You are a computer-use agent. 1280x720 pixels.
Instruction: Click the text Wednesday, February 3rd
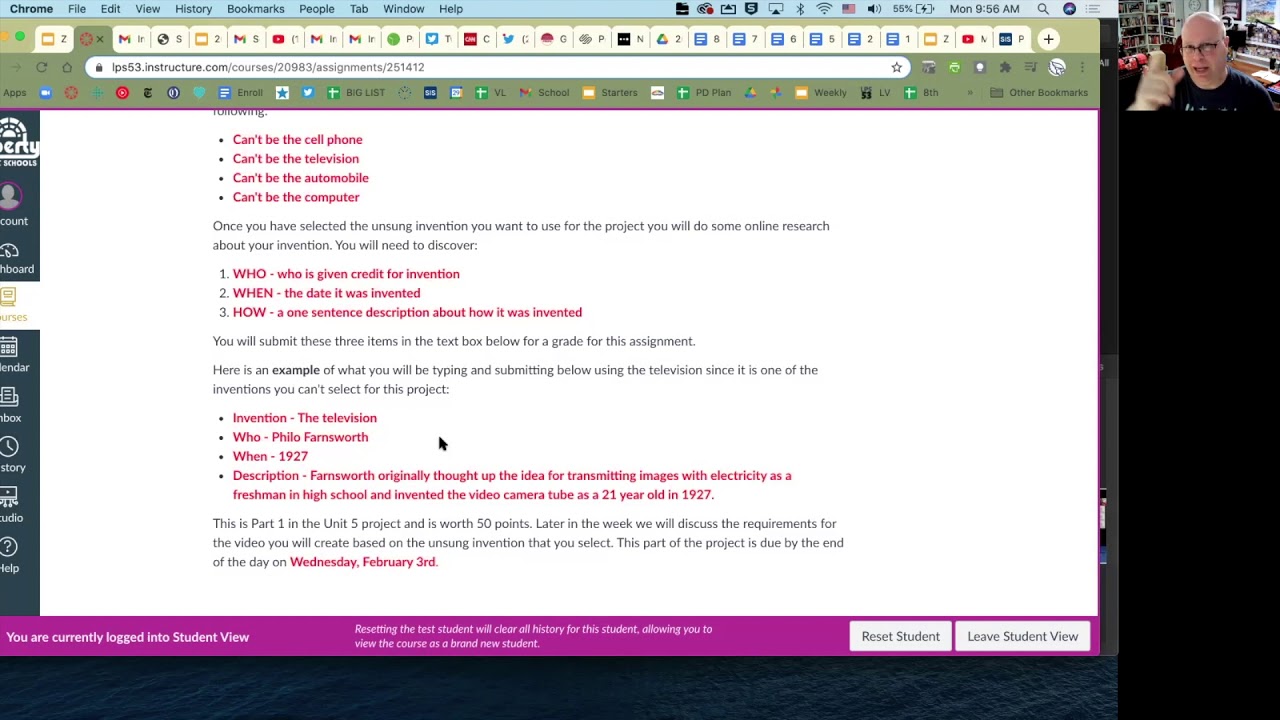(363, 562)
